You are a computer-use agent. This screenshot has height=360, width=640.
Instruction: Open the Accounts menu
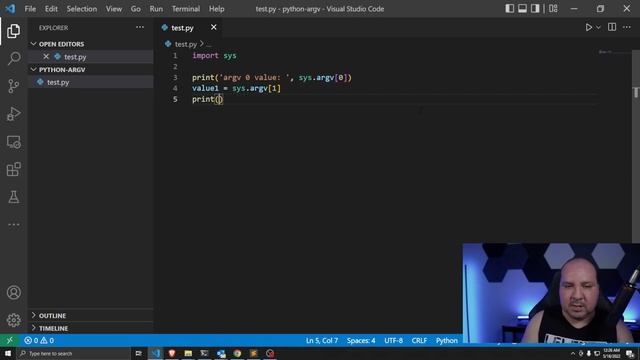tap(13, 292)
